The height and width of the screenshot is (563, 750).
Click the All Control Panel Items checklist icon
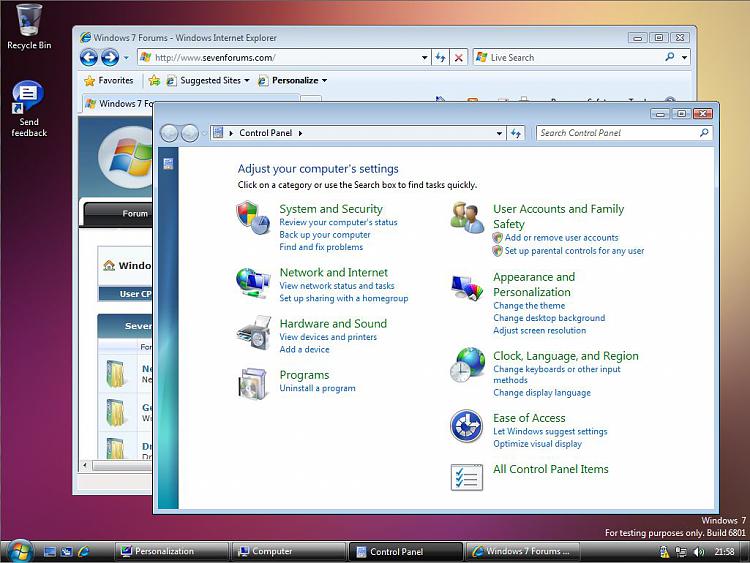(x=466, y=477)
